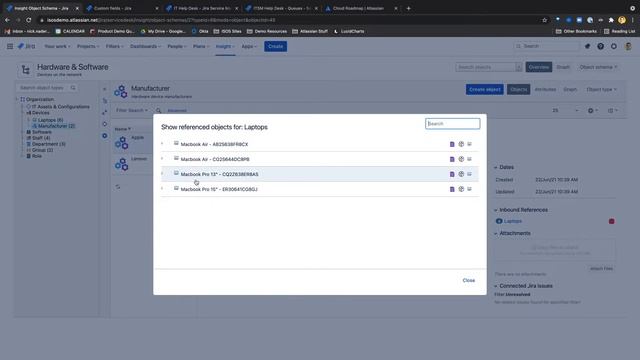640x360 pixels.
Task: Click Advanced search link
Action: 177,111
